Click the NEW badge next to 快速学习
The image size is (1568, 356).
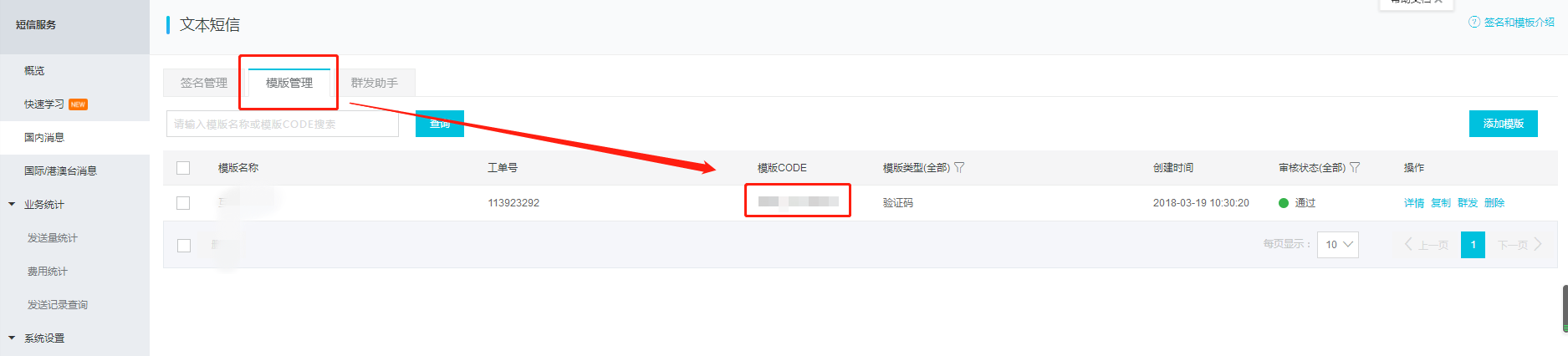(78, 104)
